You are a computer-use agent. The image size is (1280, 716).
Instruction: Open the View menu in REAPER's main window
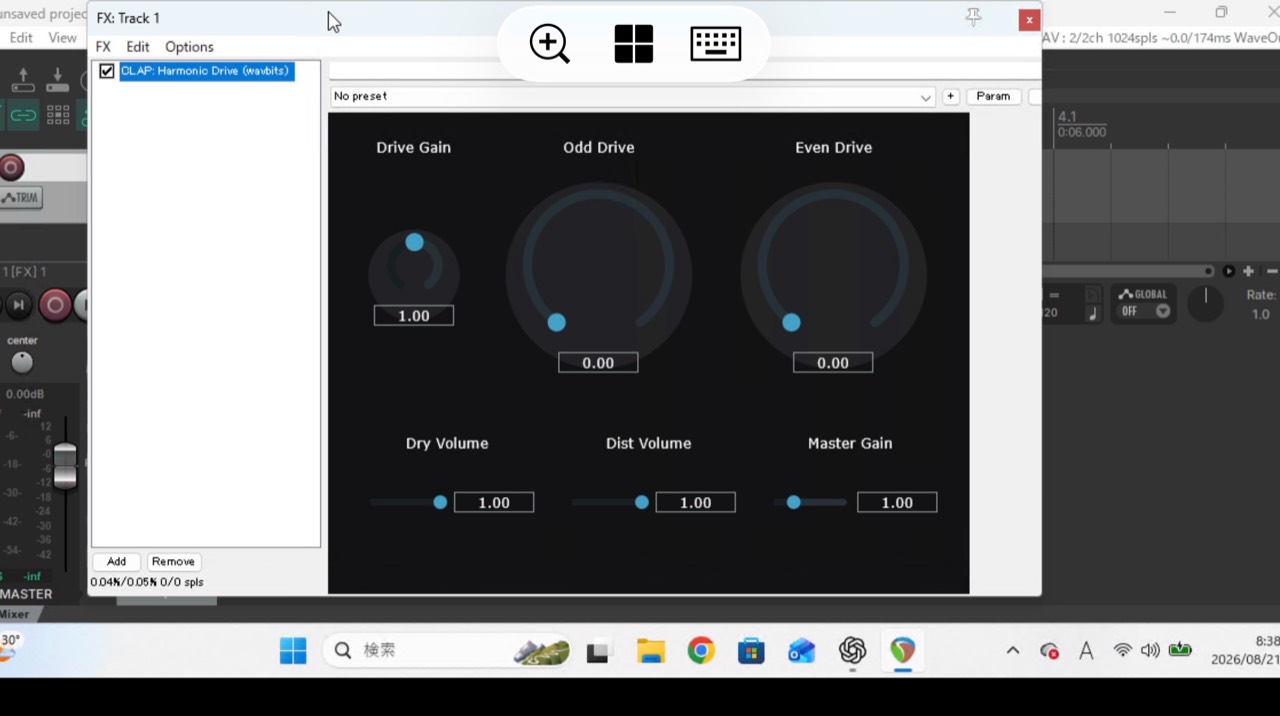point(62,37)
